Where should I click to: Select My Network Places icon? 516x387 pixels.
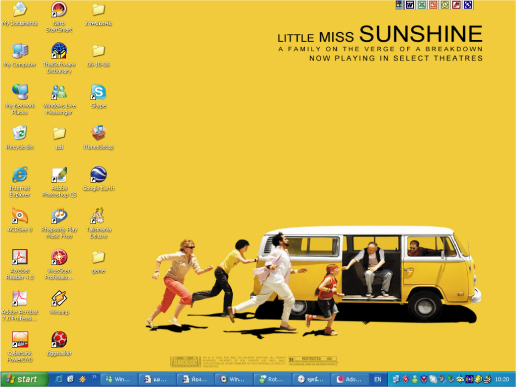point(20,99)
